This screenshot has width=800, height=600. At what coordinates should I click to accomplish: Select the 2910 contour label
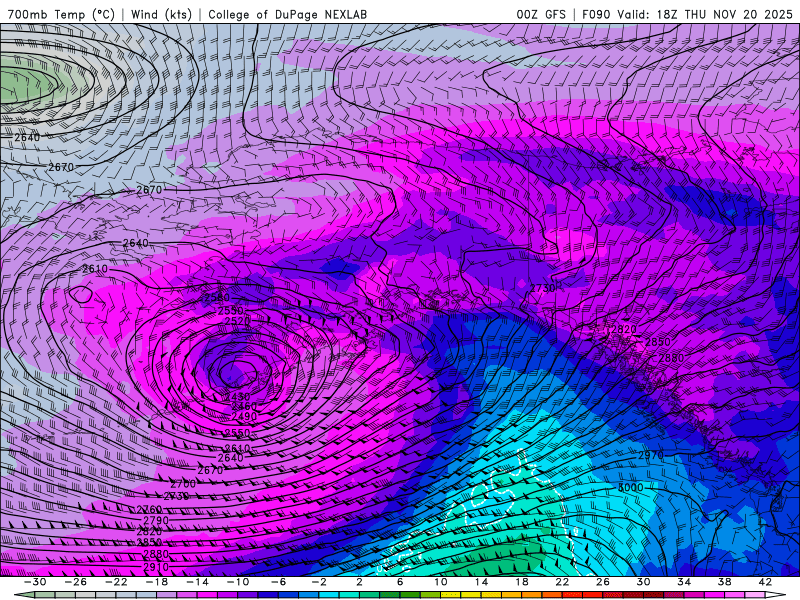tap(156, 567)
